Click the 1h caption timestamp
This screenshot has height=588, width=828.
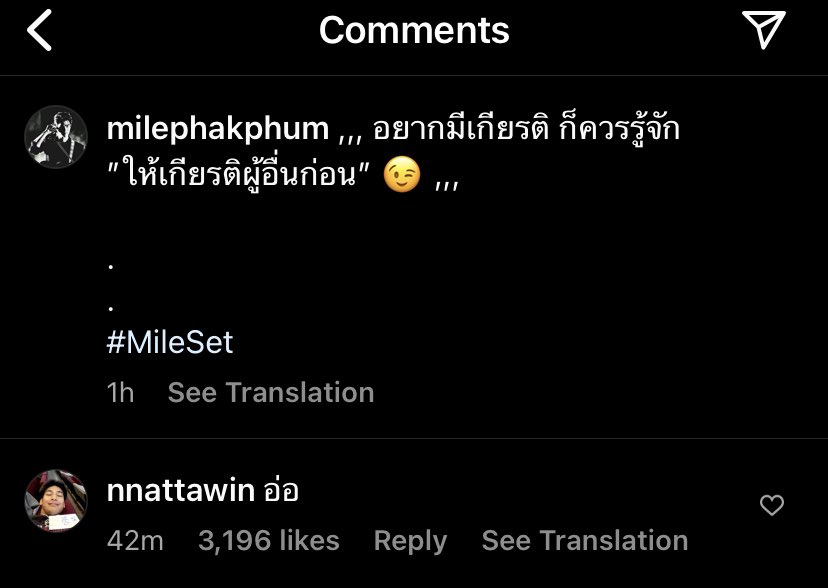click(x=120, y=393)
